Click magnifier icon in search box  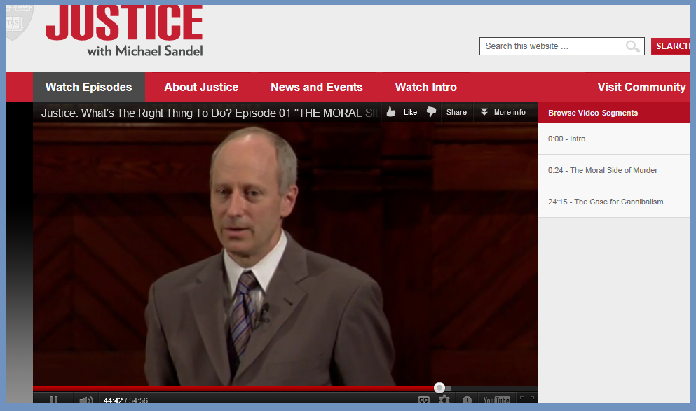point(633,46)
